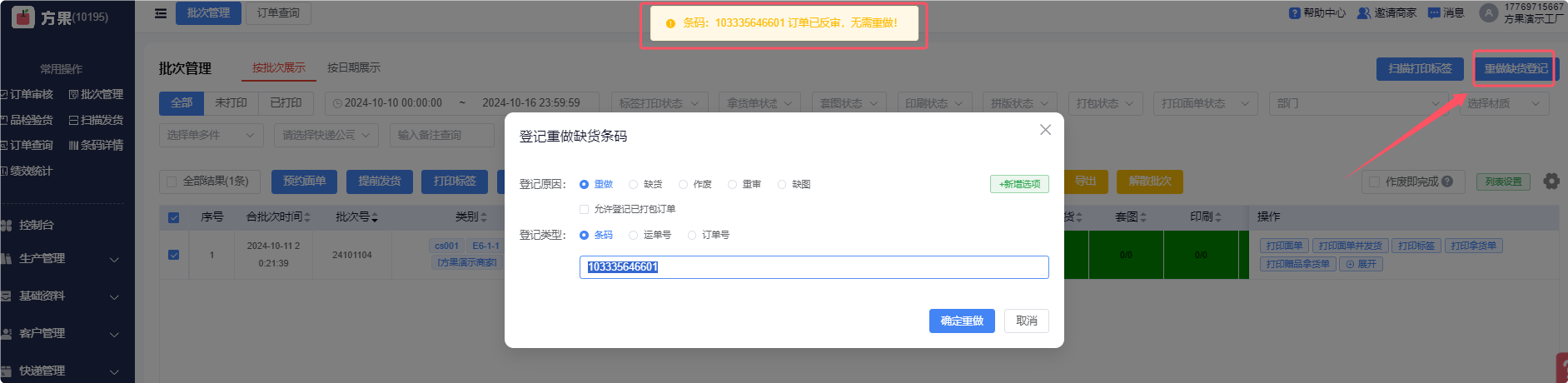Click 确定重做 confirm button
Image resolution: width=1568 pixels, height=383 pixels.
pyautogui.click(x=962, y=321)
